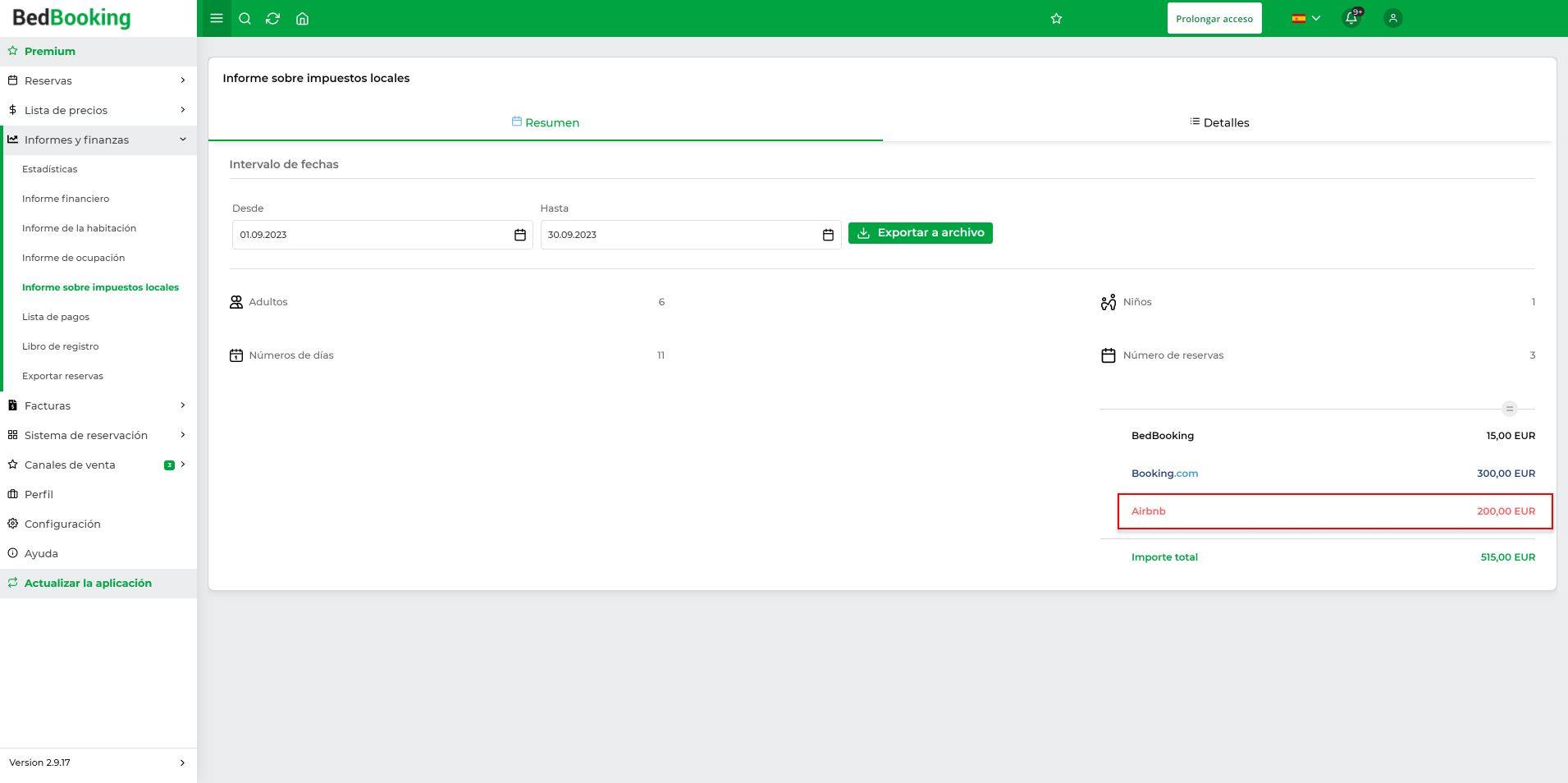Click the info icon beside Ayuda
Screen dimensions: 1568x783
[x=12, y=553]
